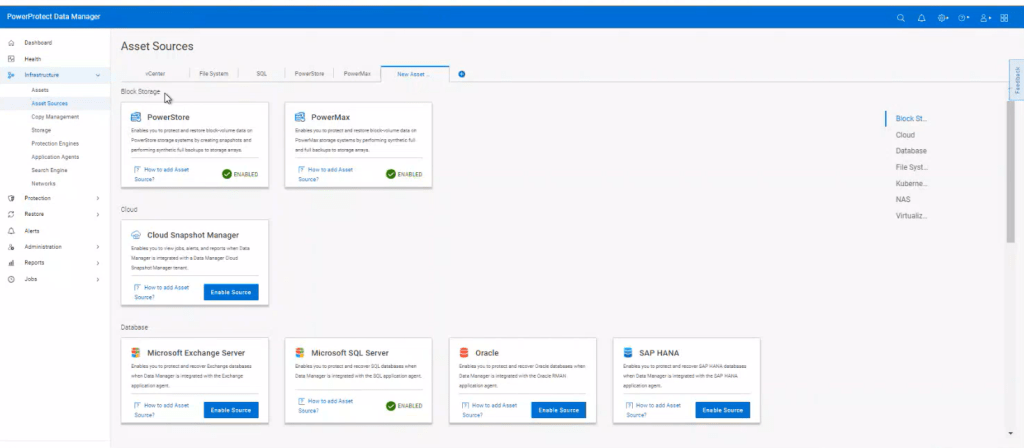Image resolution: width=1024 pixels, height=448 pixels.
Task: Switch to the File System tab
Action: pos(213,74)
